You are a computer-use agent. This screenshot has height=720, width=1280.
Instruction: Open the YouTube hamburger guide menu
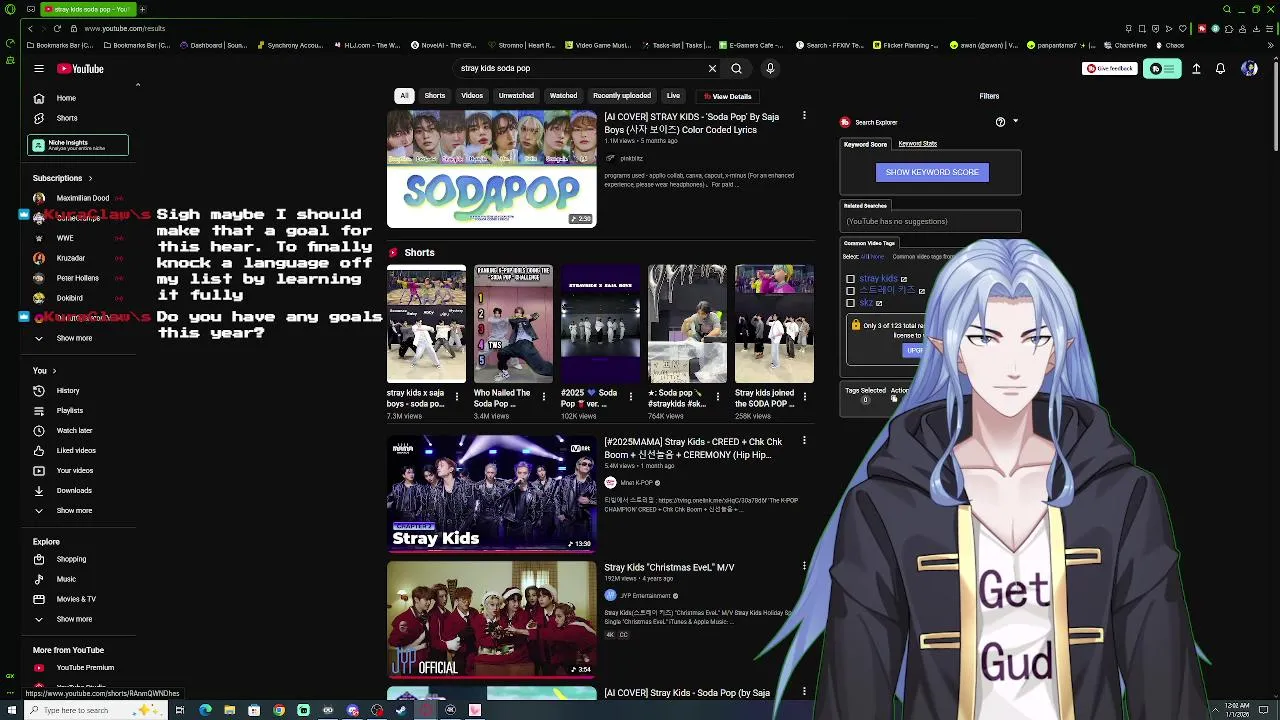39,69
